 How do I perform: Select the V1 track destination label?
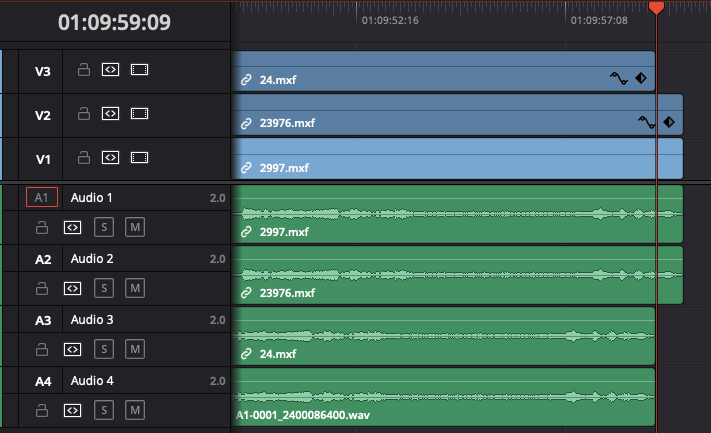click(x=43, y=160)
